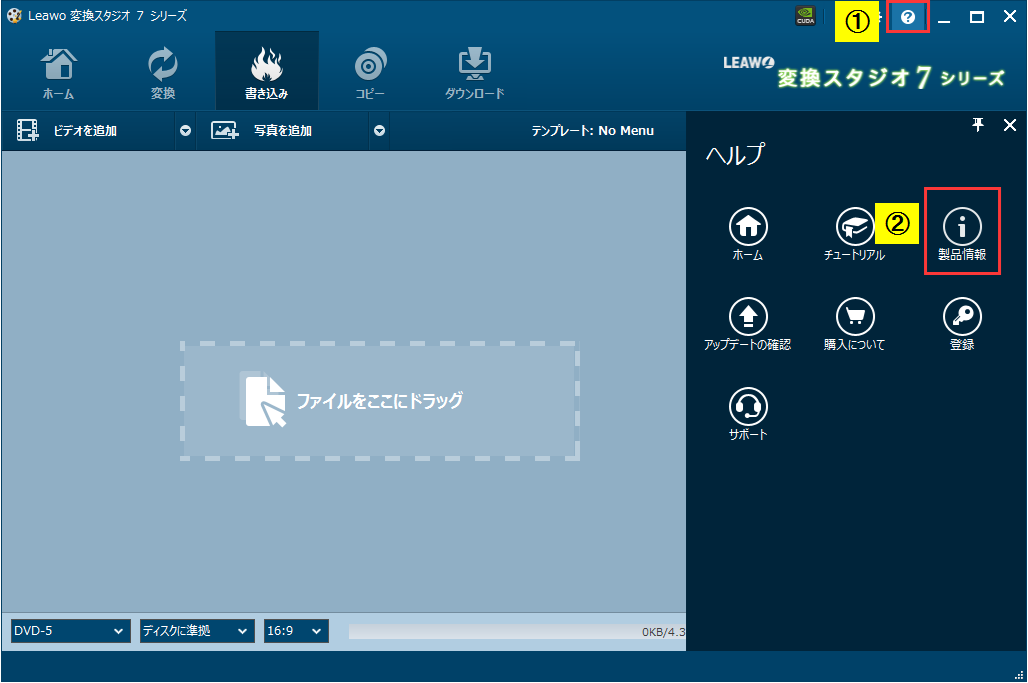Image resolution: width=1028 pixels, height=683 pixels.
Task: Open the Support (サポート) headset icon
Action: [x=748, y=407]
